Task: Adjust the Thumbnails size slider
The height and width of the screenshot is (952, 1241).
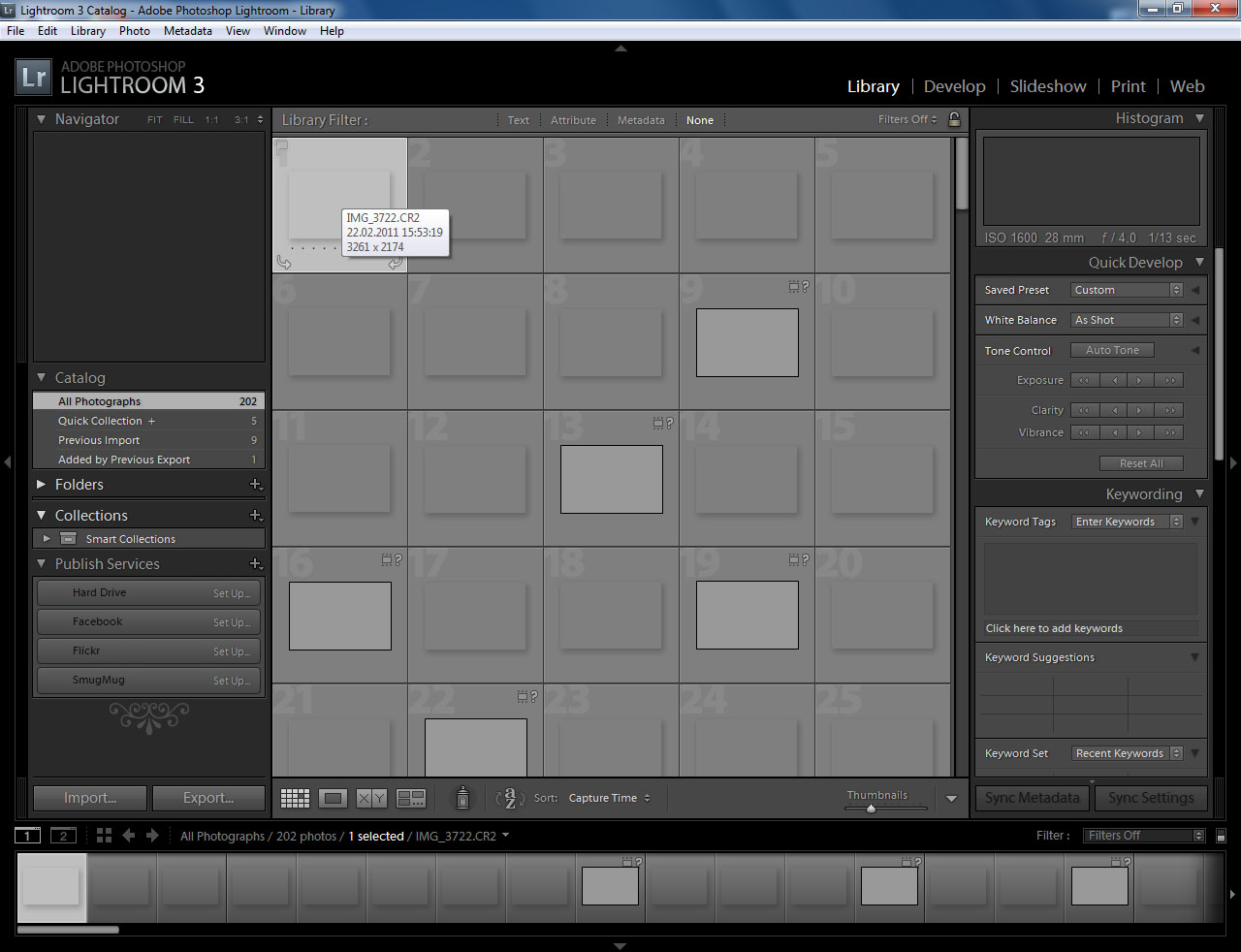Action: tap(871, 808)
